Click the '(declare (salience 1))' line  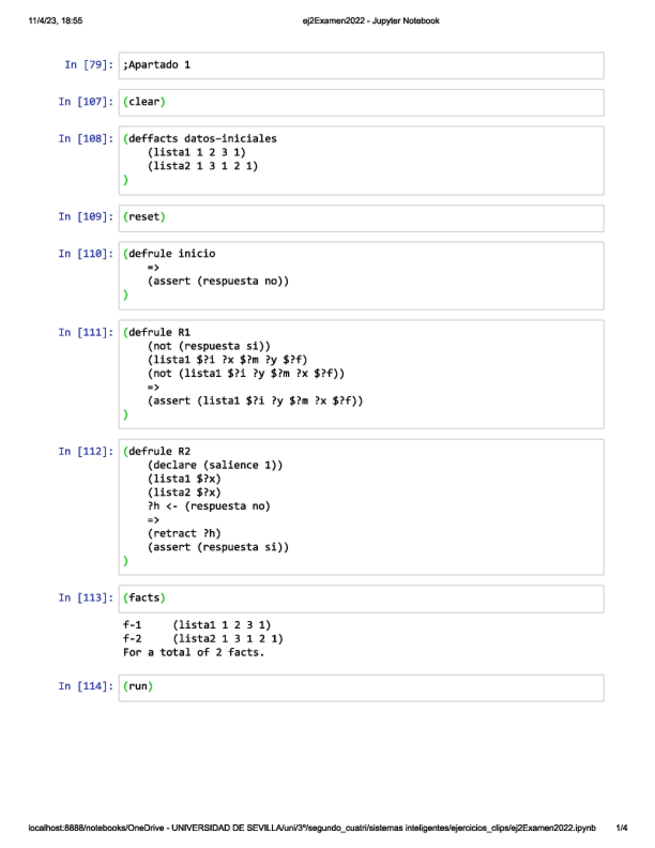tap(215, 465)
